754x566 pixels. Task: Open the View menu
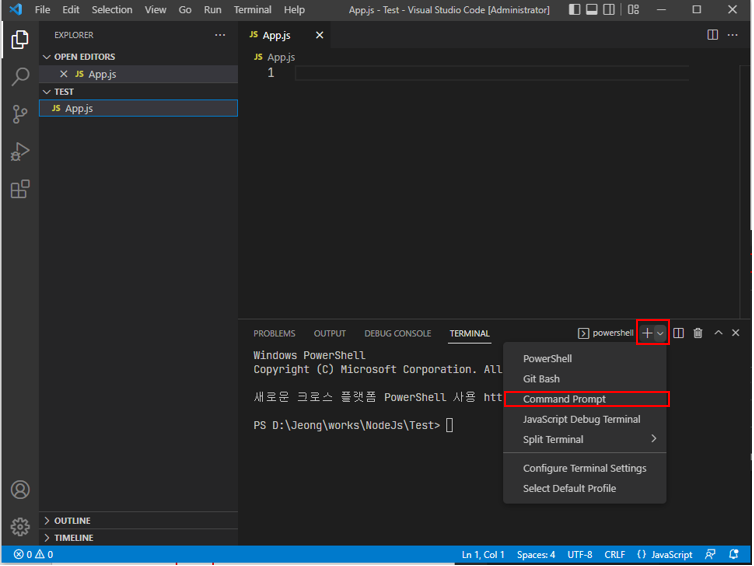155,10
